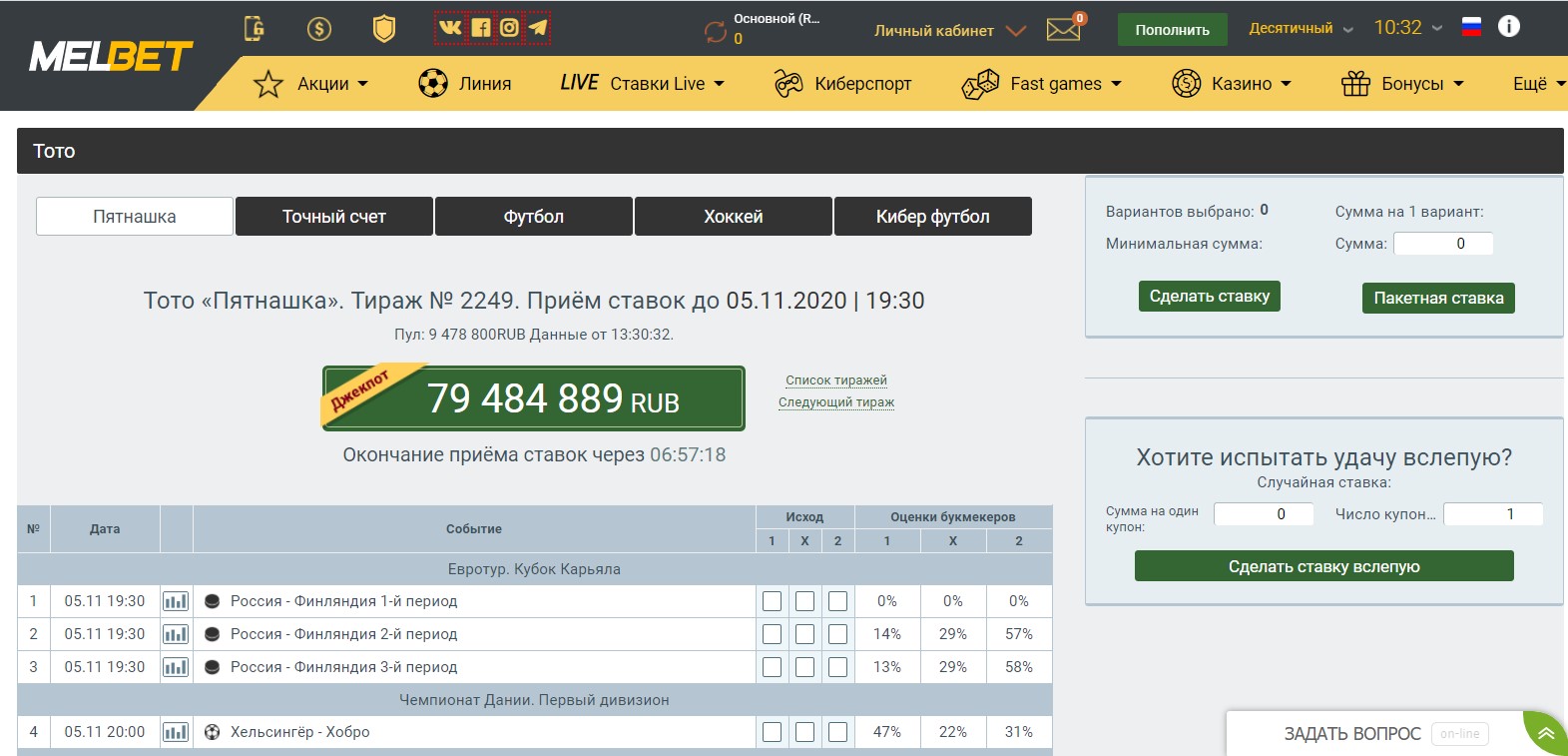Click the Пакетная ставка button
The image size is (1568, 756).
click(1438, 298)
